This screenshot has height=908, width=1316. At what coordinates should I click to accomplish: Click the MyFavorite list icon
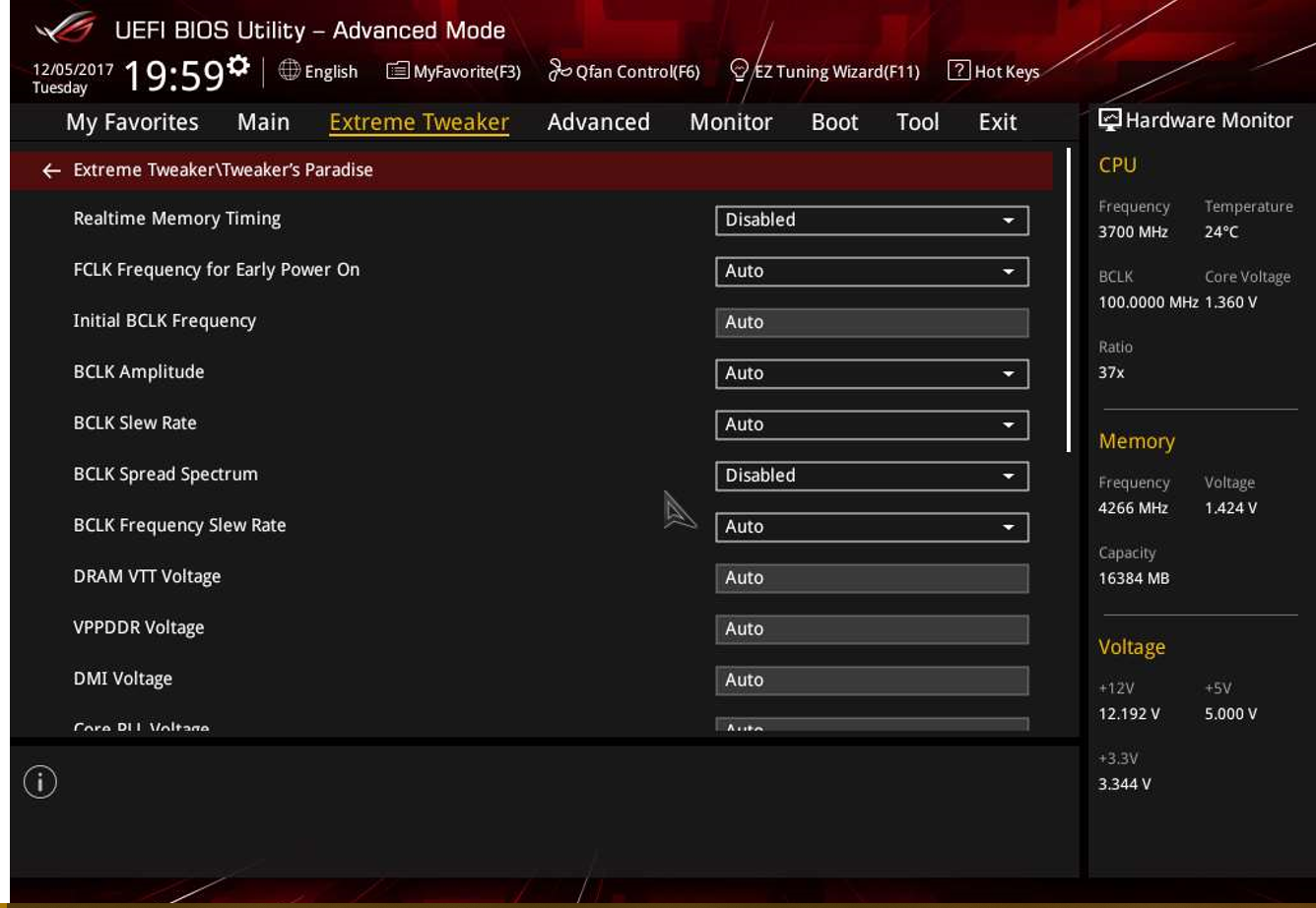pyautogui.click(x=397, y=71)
